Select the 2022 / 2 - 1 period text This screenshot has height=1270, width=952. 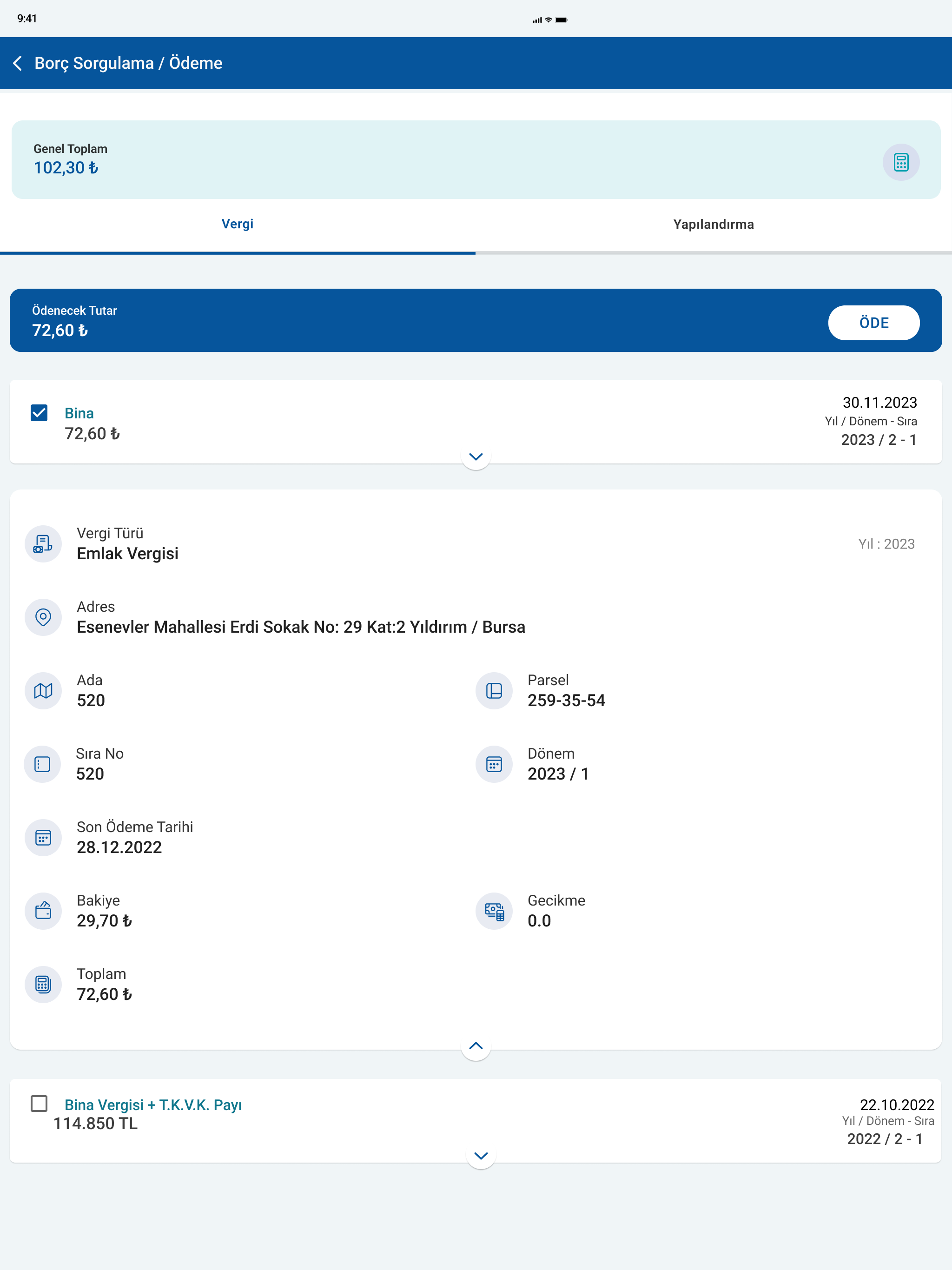pos(885,1139)
